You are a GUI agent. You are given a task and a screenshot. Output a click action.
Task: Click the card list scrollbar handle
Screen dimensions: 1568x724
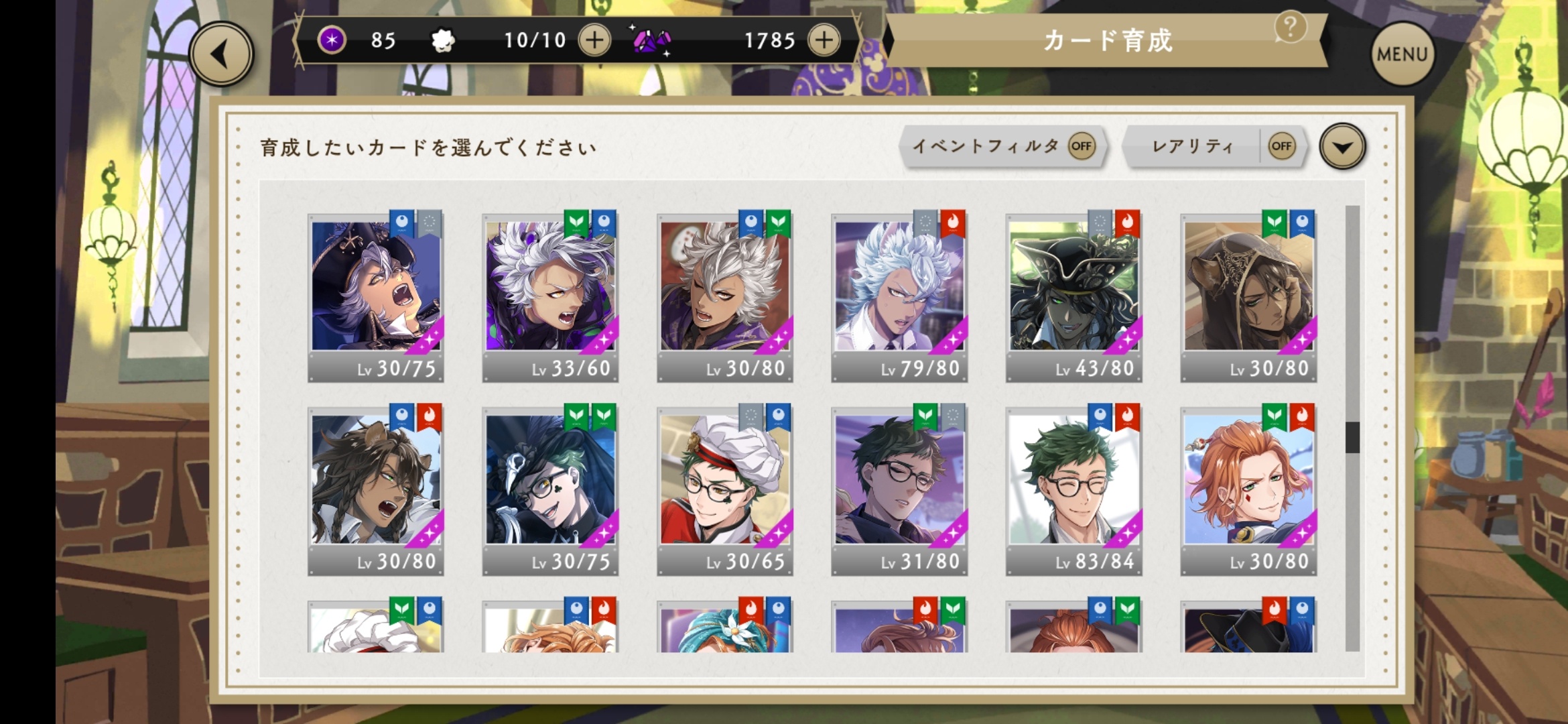pyautogui.click(x=1352, y=437)
